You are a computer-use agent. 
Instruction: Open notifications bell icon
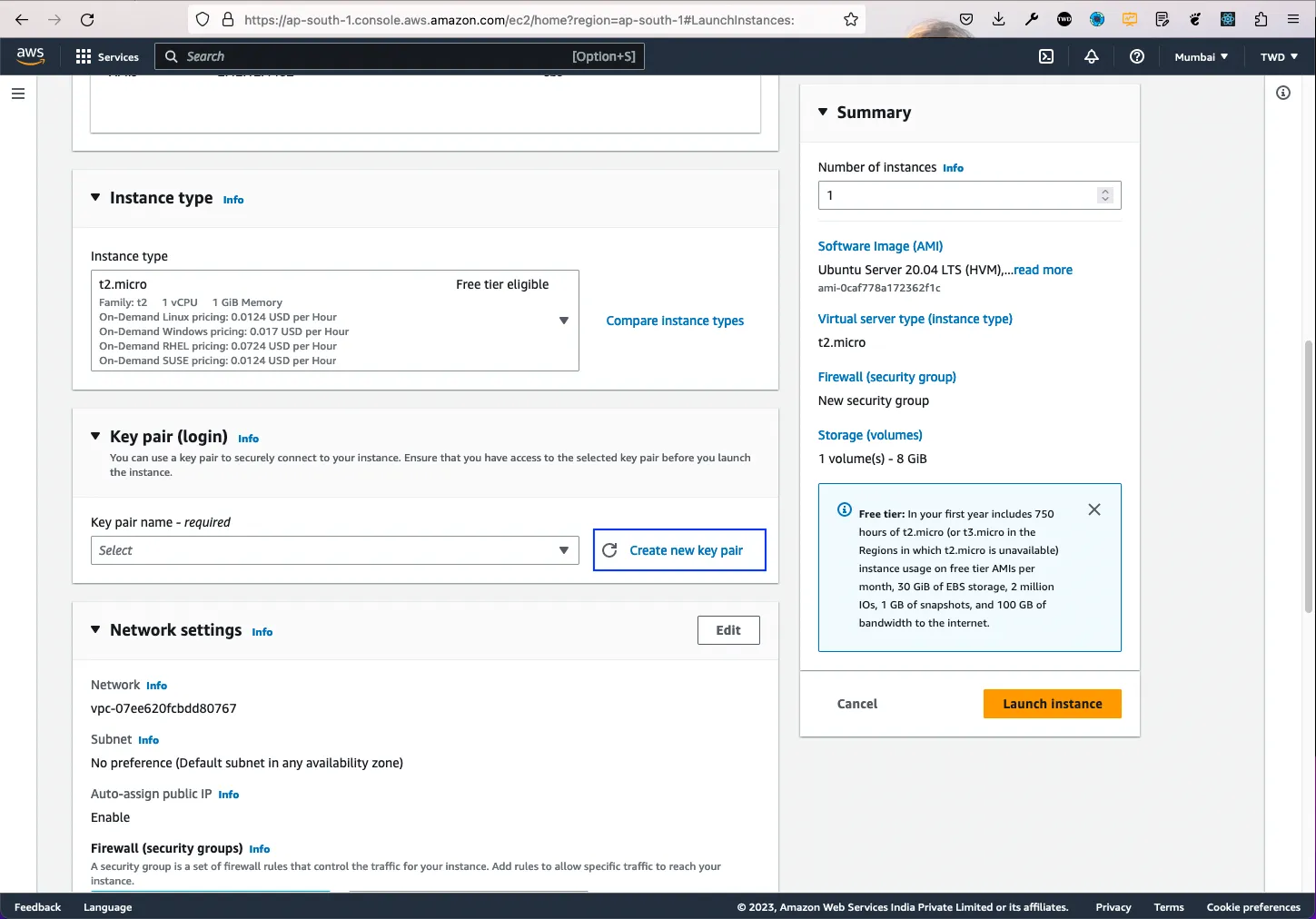point(1092,56)
